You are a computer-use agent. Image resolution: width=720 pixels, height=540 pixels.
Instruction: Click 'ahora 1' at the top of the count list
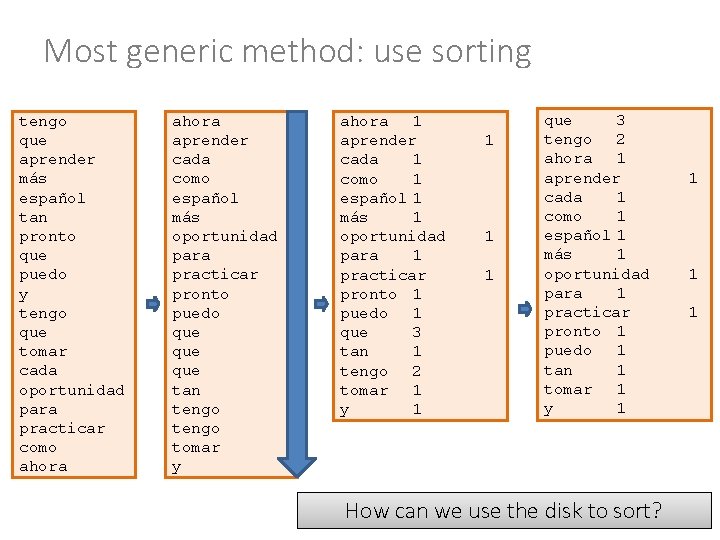380,122
